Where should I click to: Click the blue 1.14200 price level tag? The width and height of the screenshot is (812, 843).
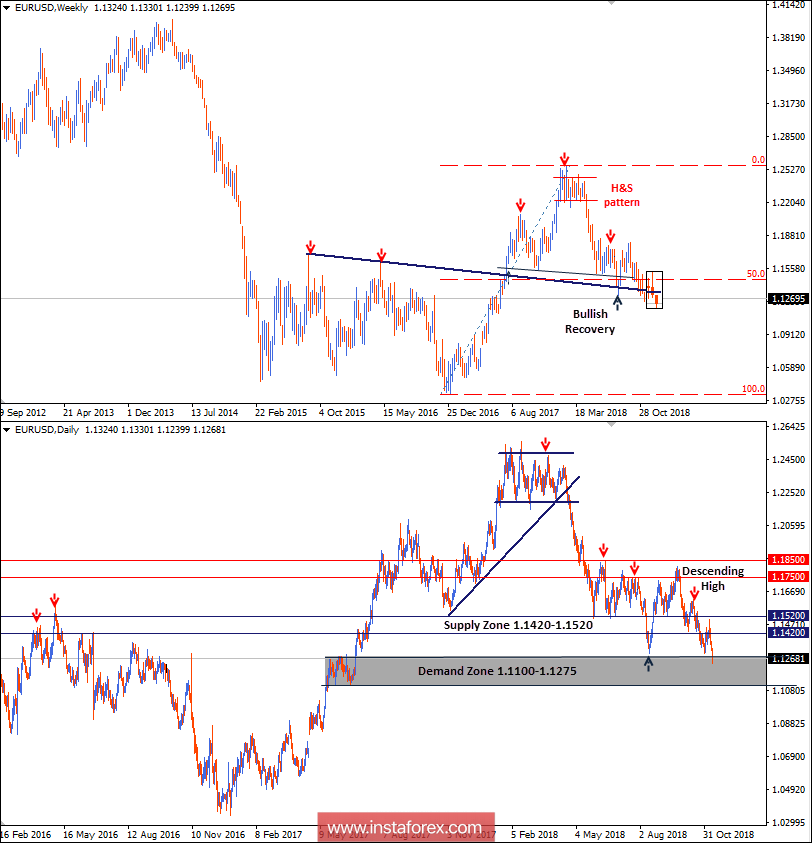pyautogui.click(x=789, y=633)
